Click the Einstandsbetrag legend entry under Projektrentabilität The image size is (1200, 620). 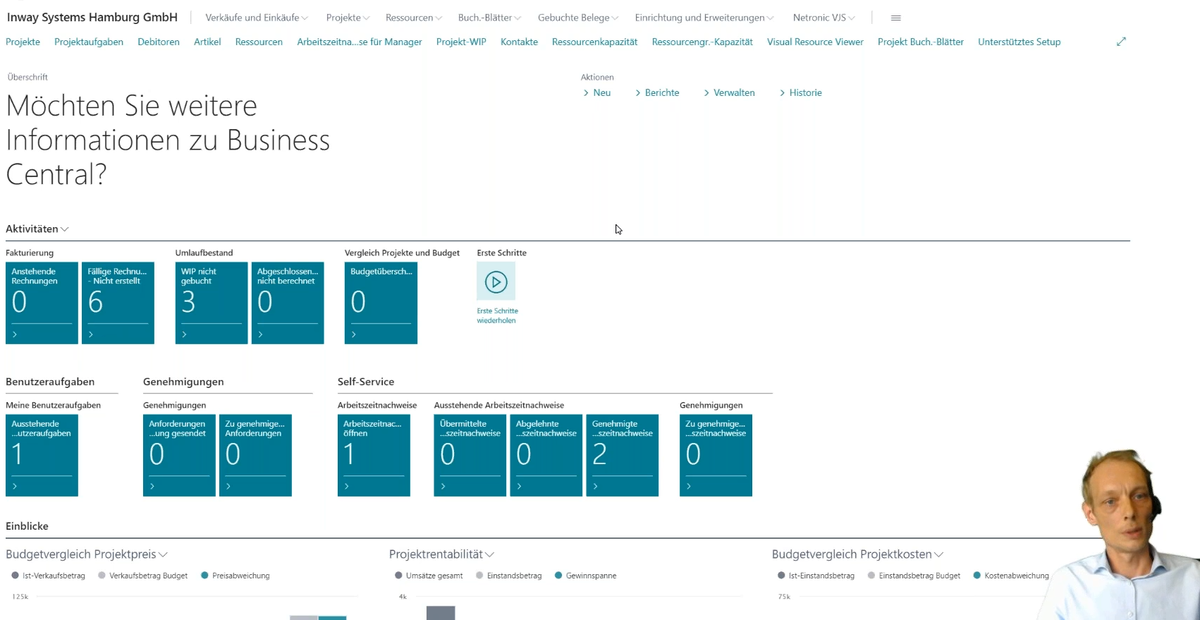[509, 576]
